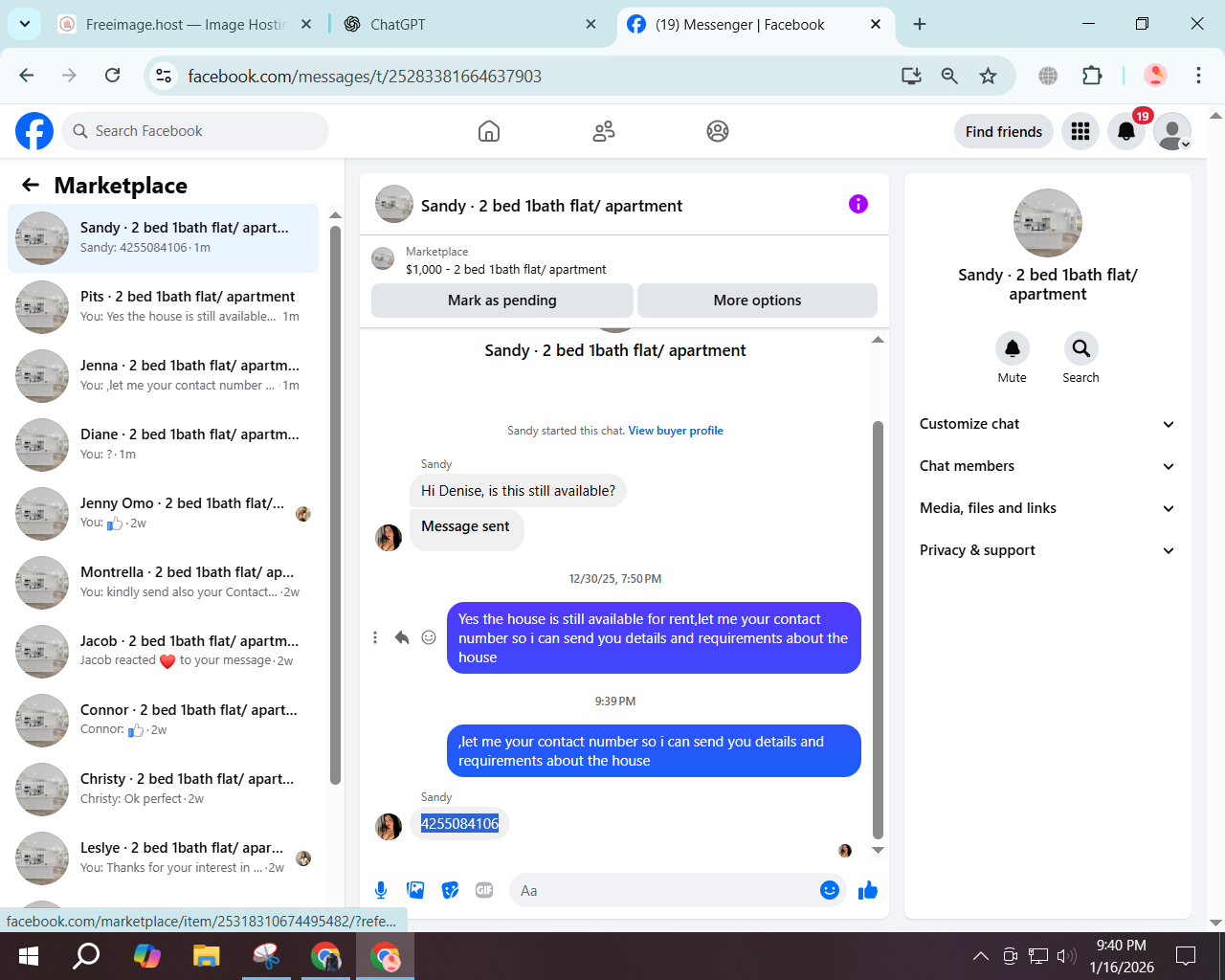Click Mark as pending button

(502, 301)
